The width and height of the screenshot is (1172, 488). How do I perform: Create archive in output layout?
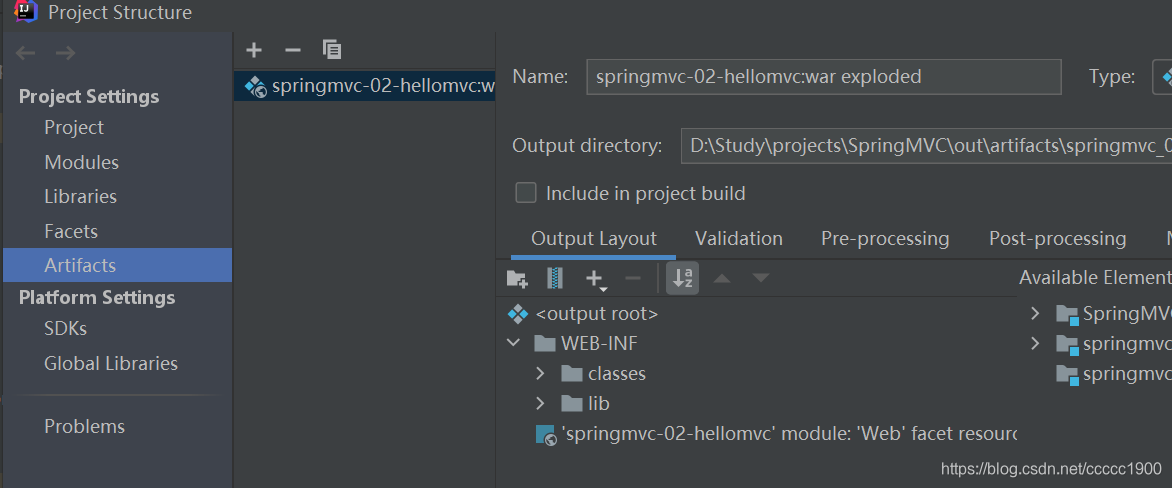(554, 279)
